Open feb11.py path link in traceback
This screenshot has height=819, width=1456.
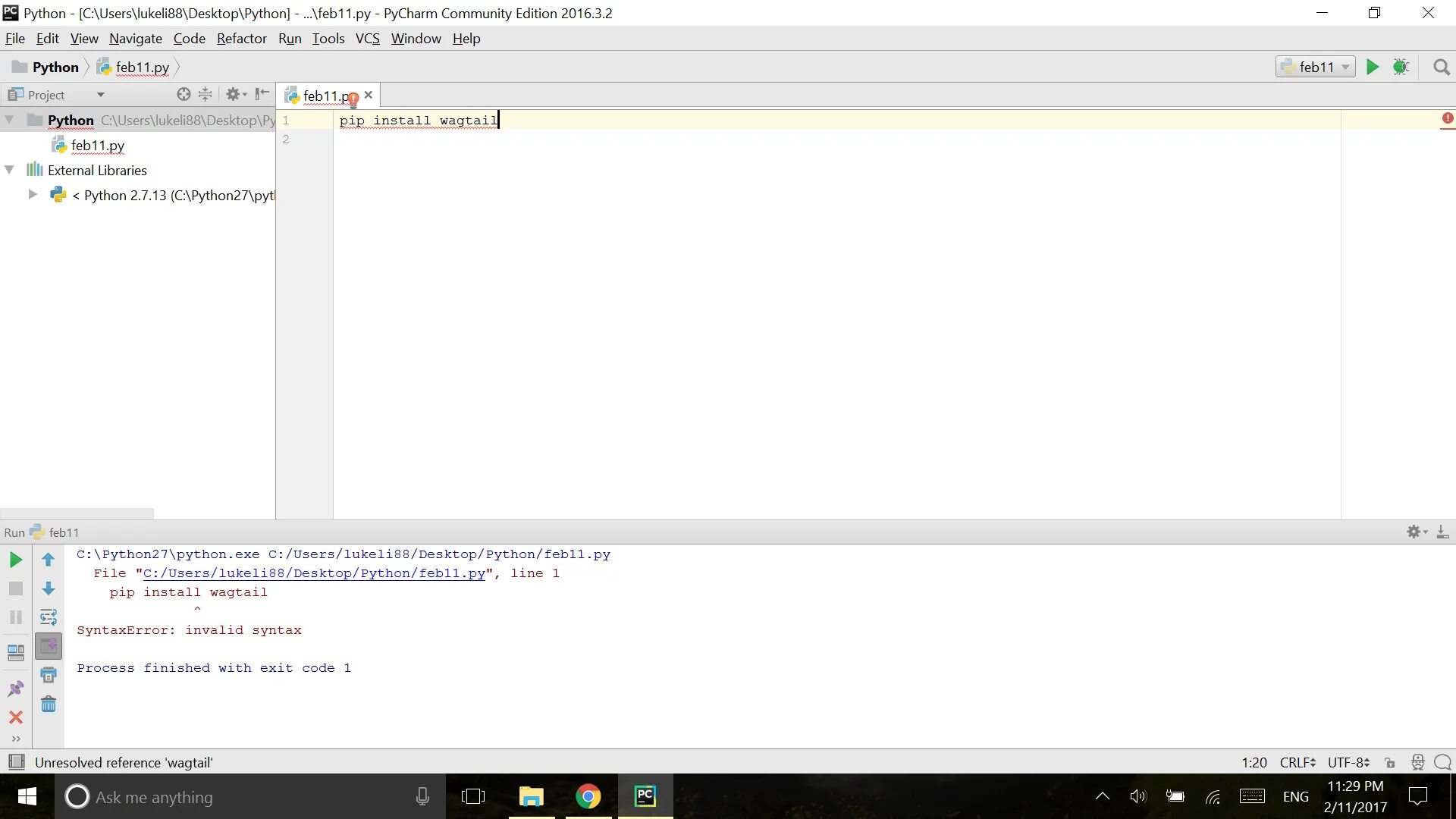click(314, 573)
